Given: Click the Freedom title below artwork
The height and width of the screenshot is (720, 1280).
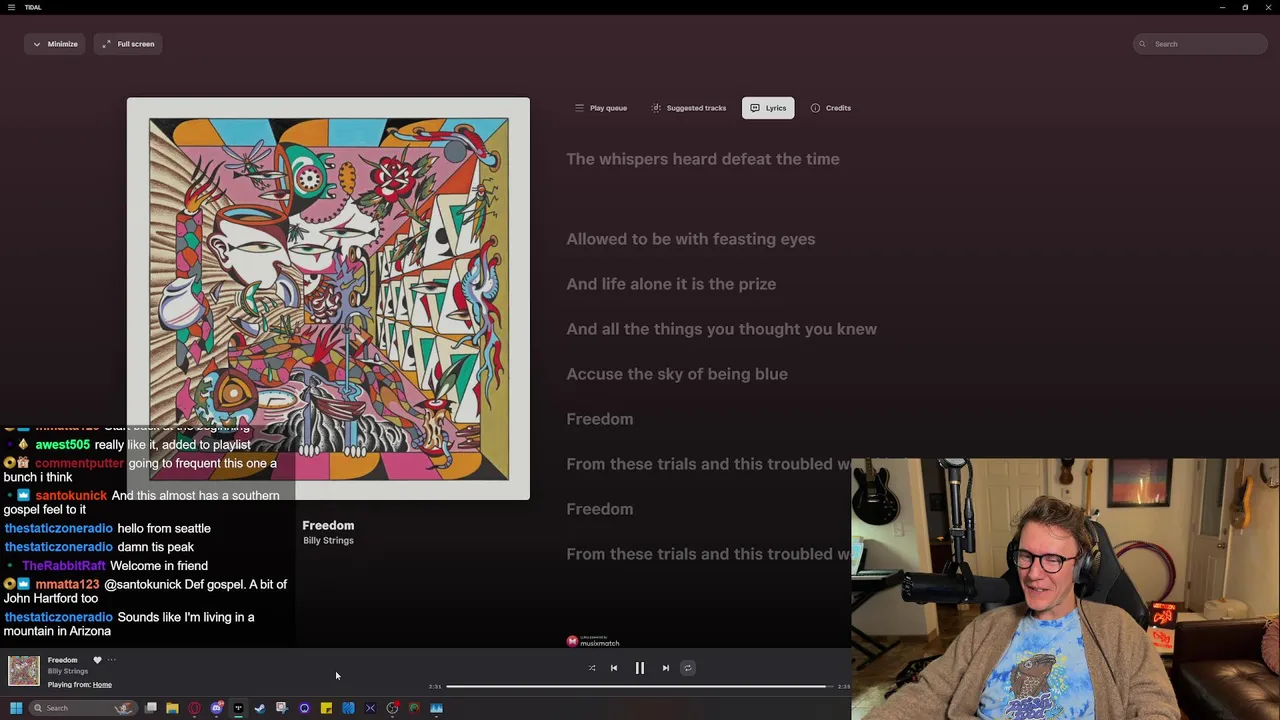Looking at the screenshot, I should [x=328, y=525].
